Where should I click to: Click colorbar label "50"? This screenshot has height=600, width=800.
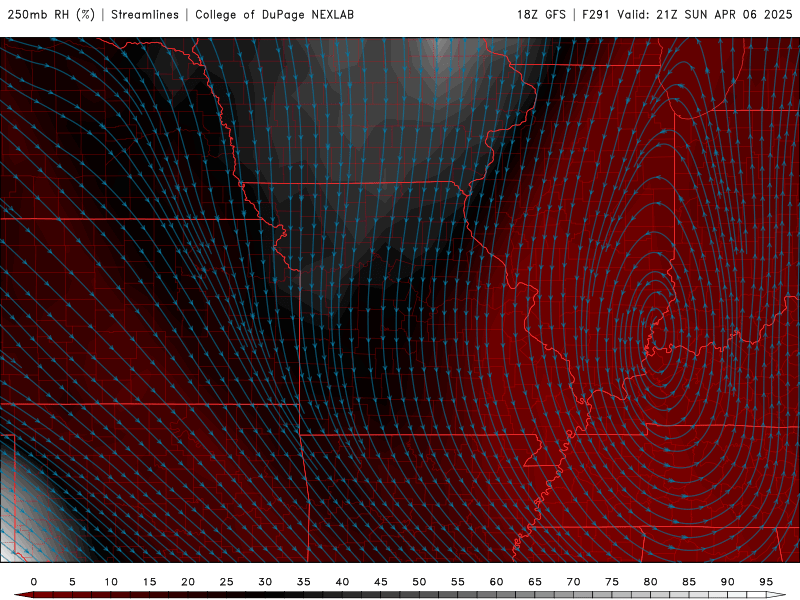tap(419, 582)
